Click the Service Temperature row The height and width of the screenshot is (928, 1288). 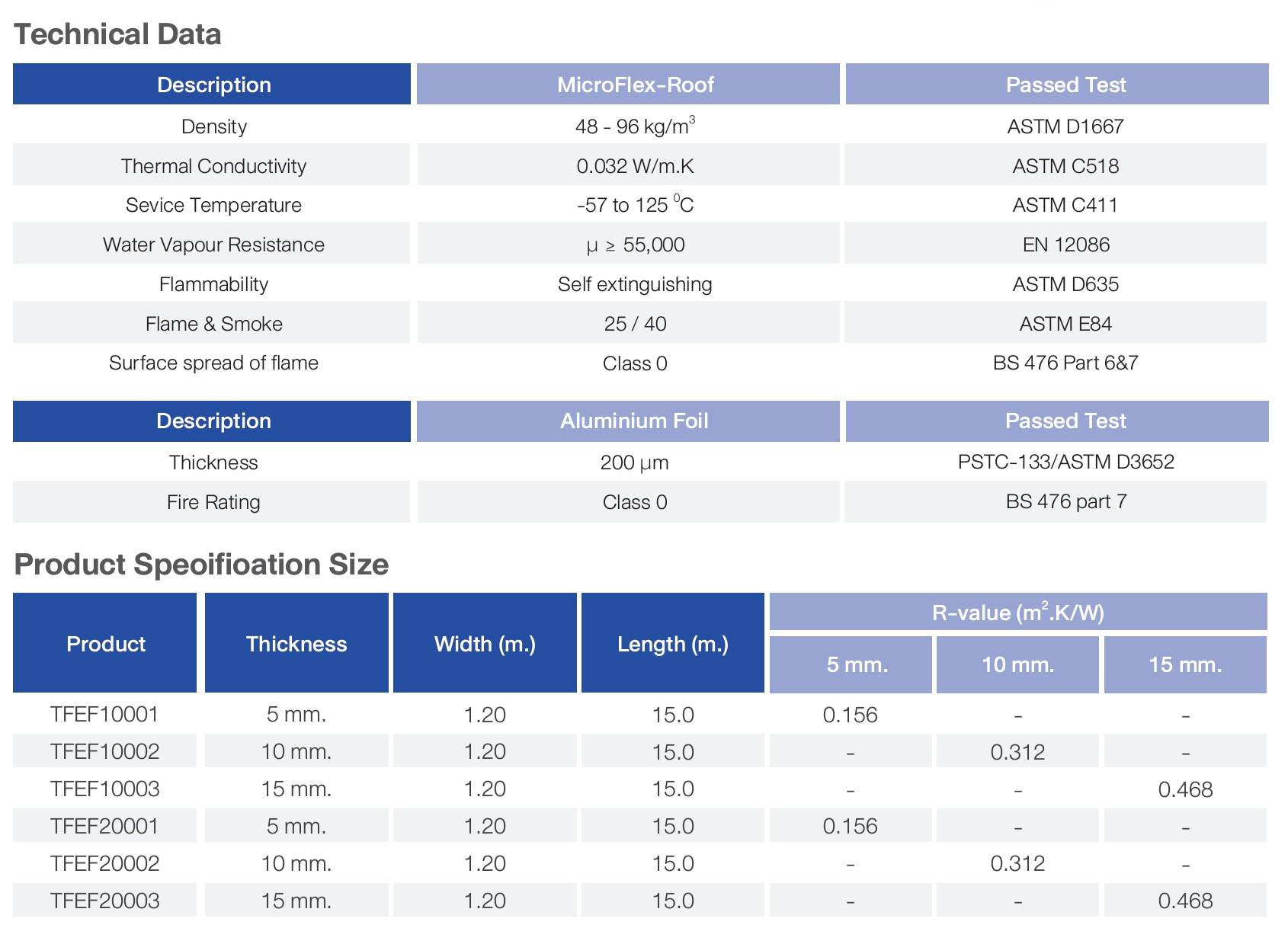point(213,205)
